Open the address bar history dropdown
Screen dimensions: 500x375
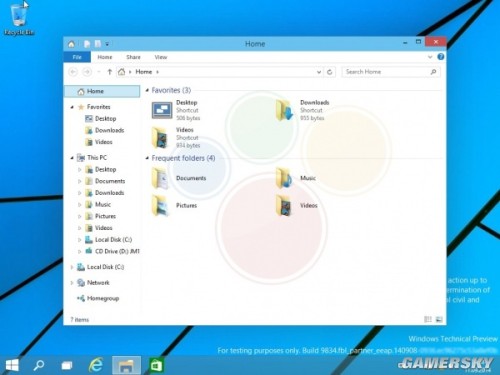pos(319,72)
